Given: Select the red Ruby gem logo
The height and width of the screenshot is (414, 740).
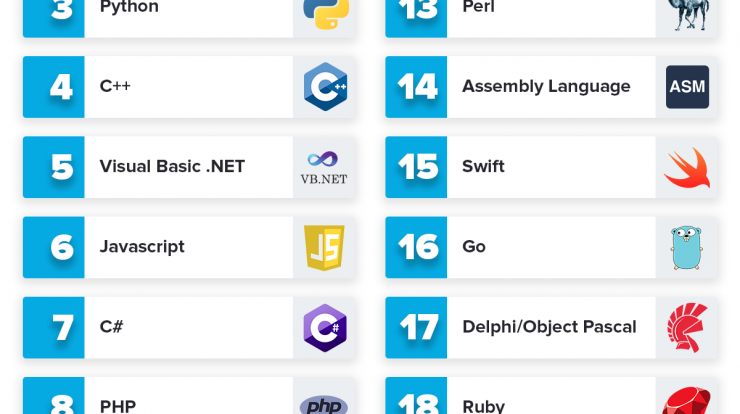Looking at the screenshot, I should (x=687, y=401).
